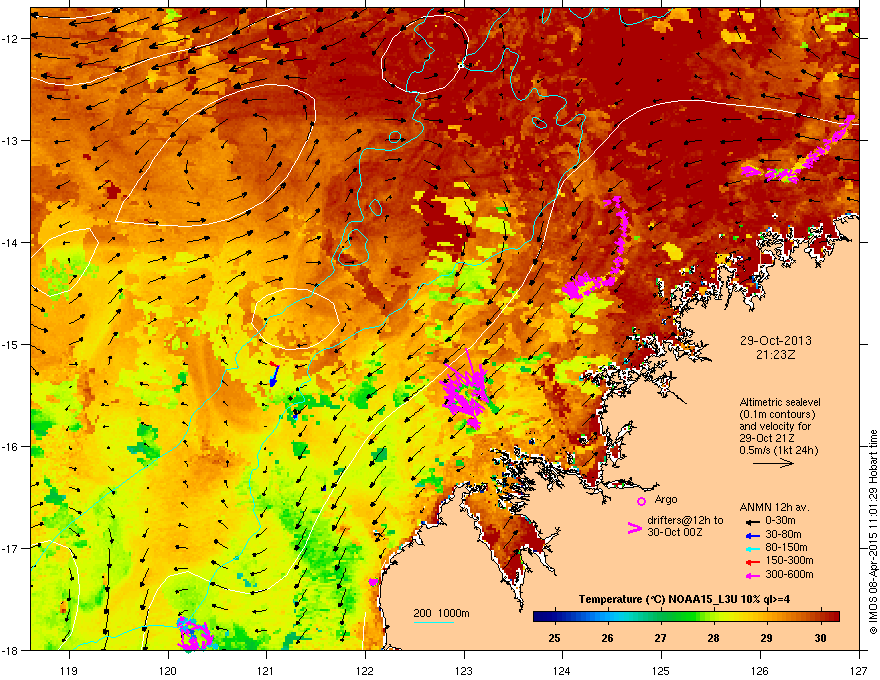This screenshot has width=880, height=680.
Task: Click the '150-300m' depth label
Action: click(x=789, y=560)
